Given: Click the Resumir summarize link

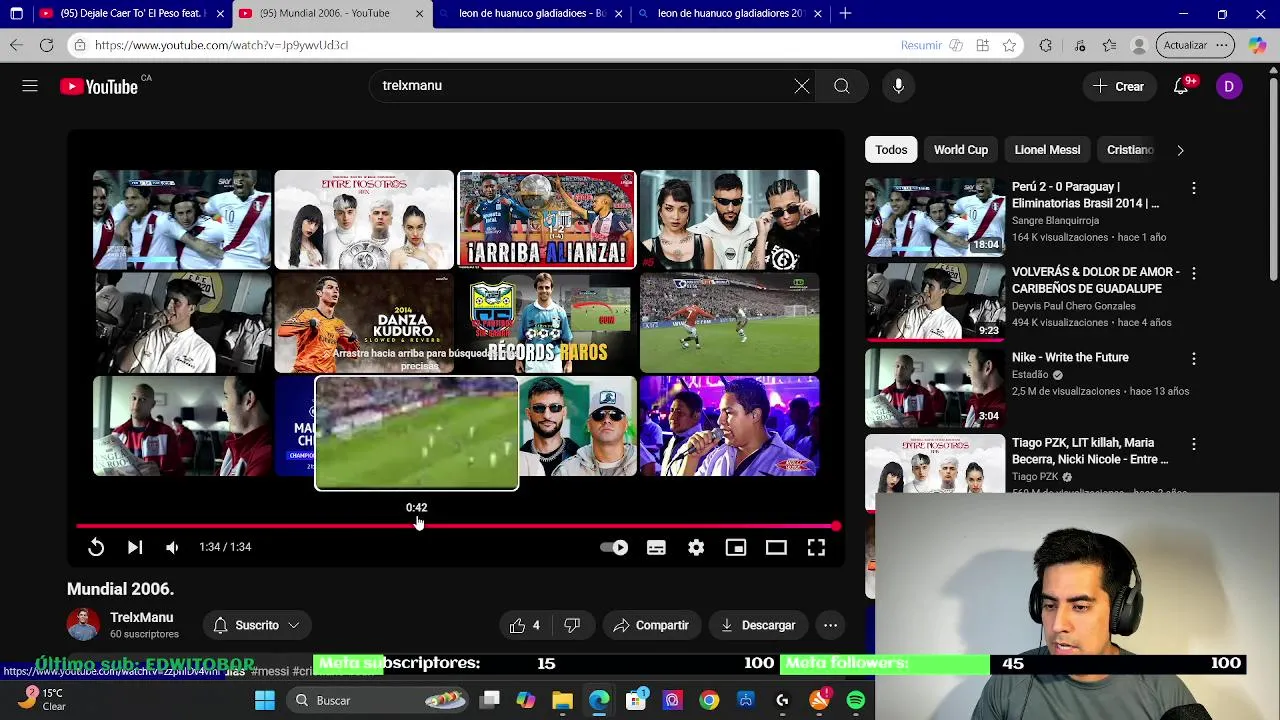Looking at the screenshot, I should point(921,45).
